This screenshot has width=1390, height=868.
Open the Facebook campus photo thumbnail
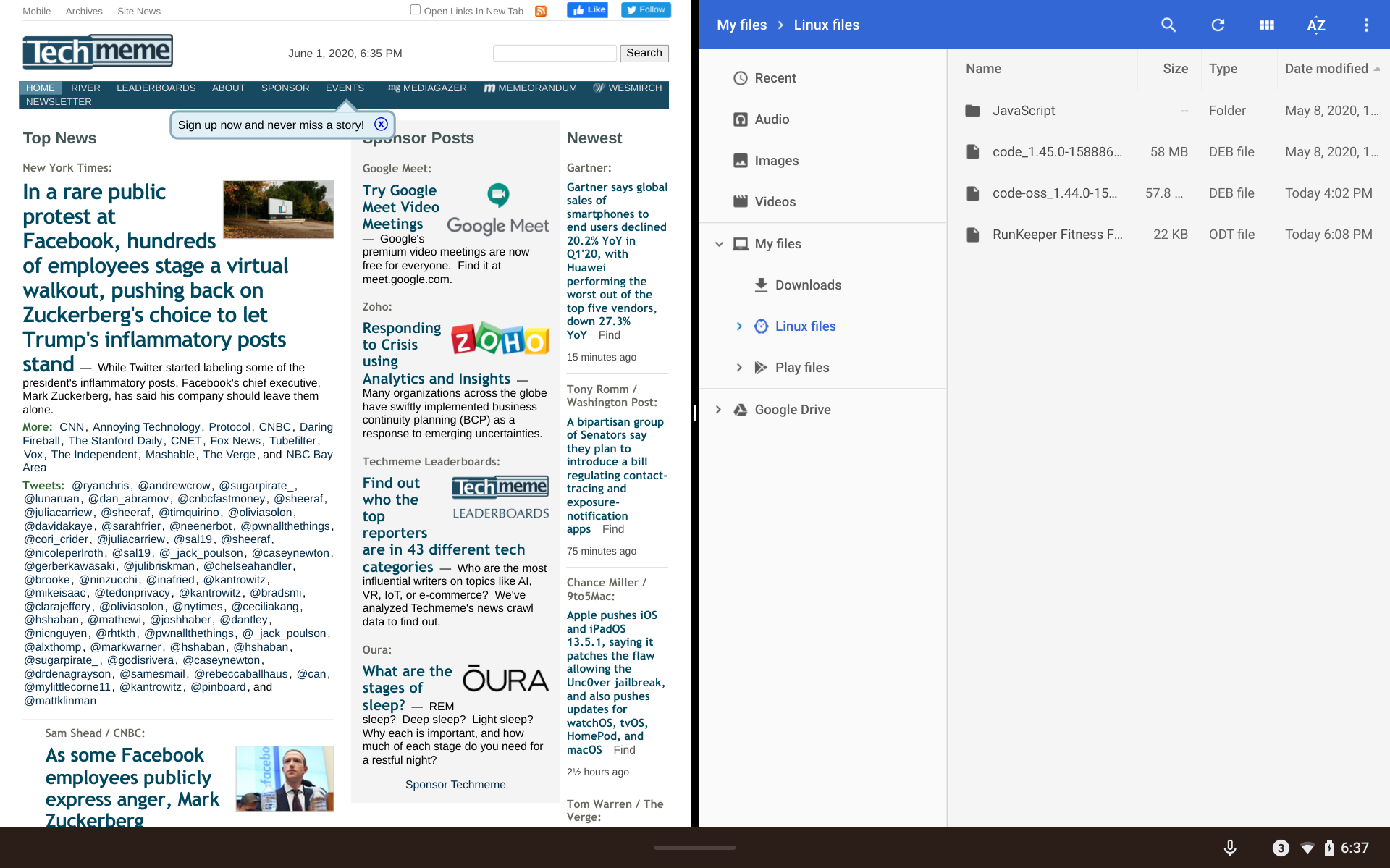click(x=279, y=209)
